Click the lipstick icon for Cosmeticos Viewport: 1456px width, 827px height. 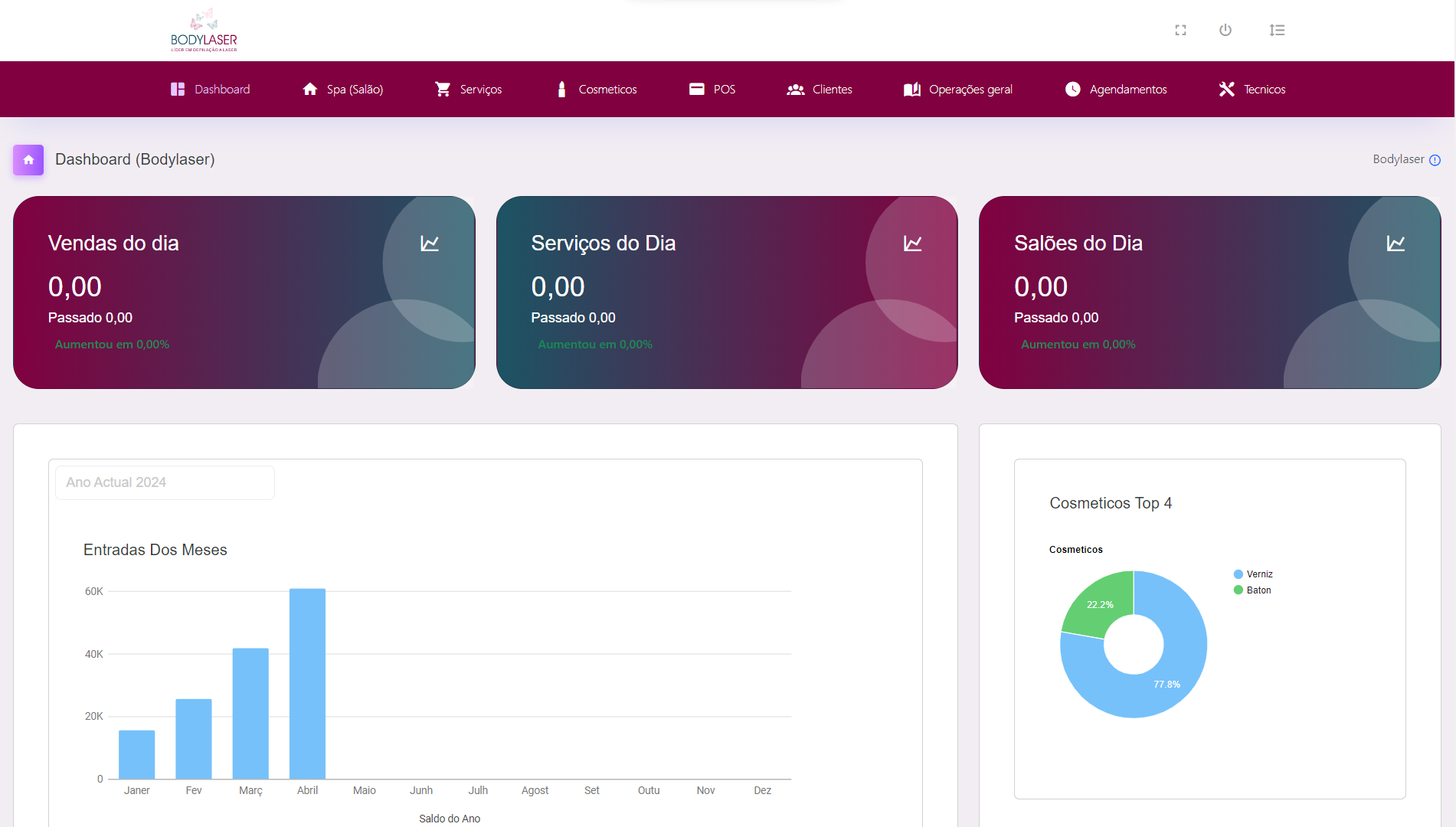pos(561,90)
